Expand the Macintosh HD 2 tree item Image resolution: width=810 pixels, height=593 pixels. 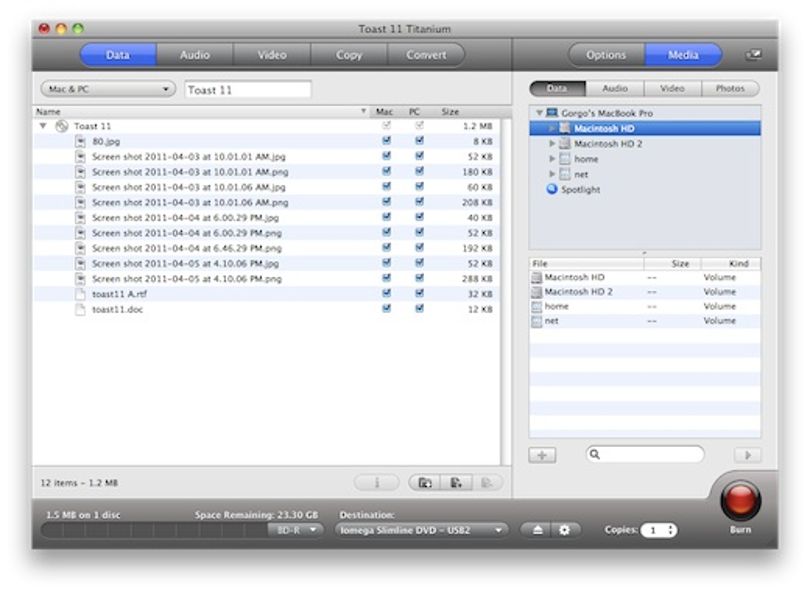pos(552,144)
